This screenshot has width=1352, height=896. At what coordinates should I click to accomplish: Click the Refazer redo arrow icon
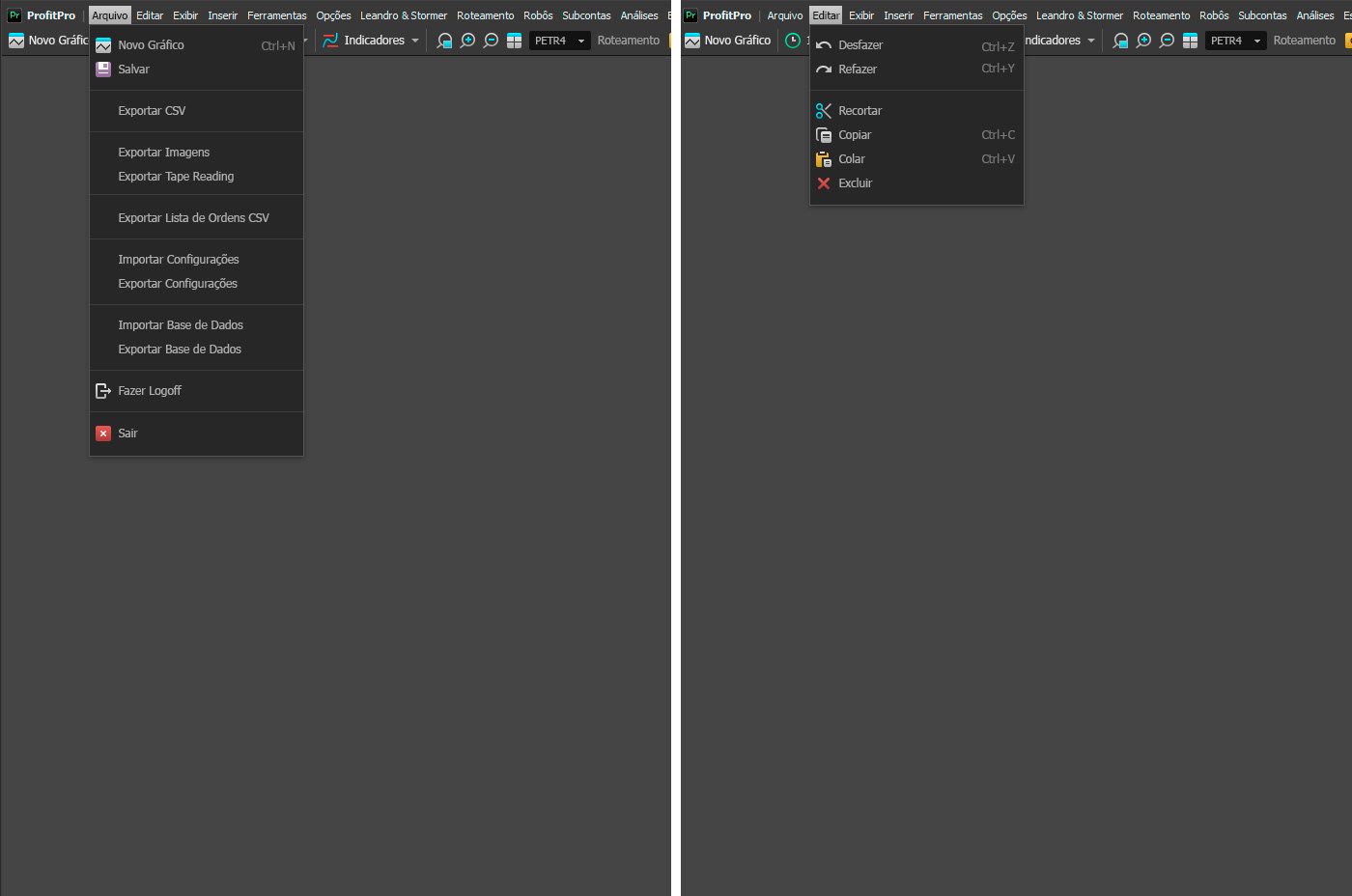824,70
